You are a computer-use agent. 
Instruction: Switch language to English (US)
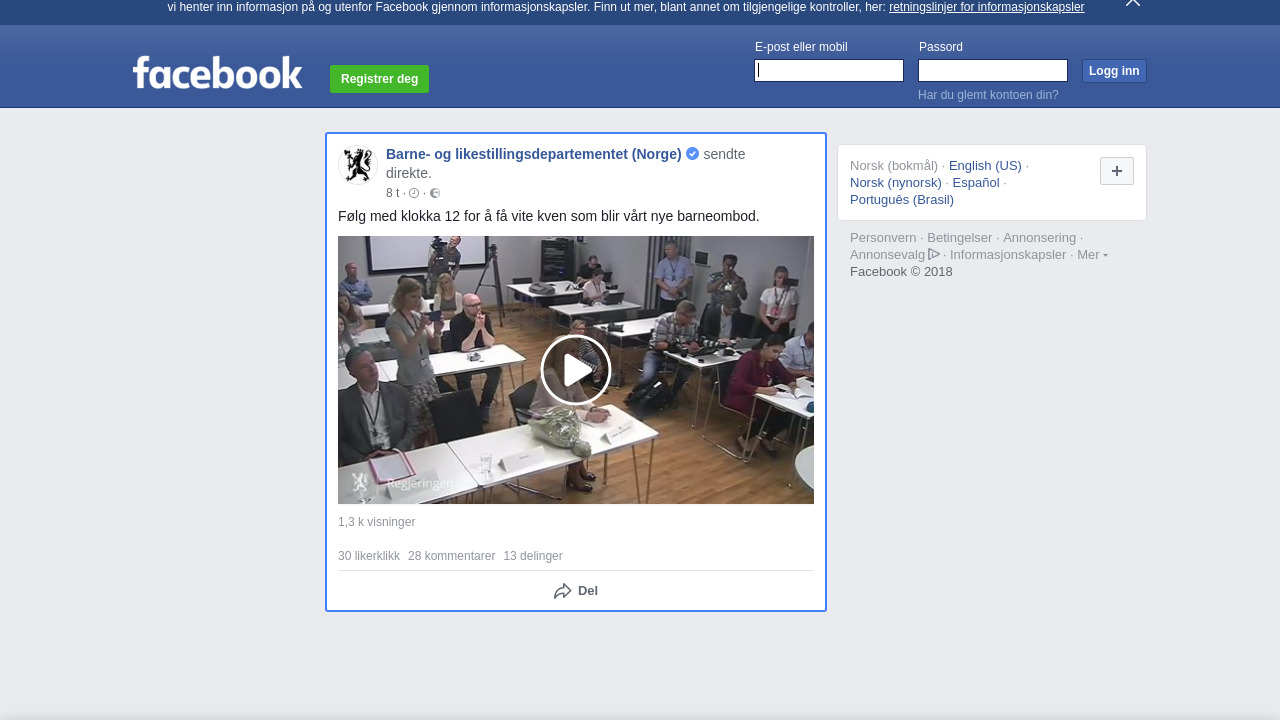pos(985,166)
